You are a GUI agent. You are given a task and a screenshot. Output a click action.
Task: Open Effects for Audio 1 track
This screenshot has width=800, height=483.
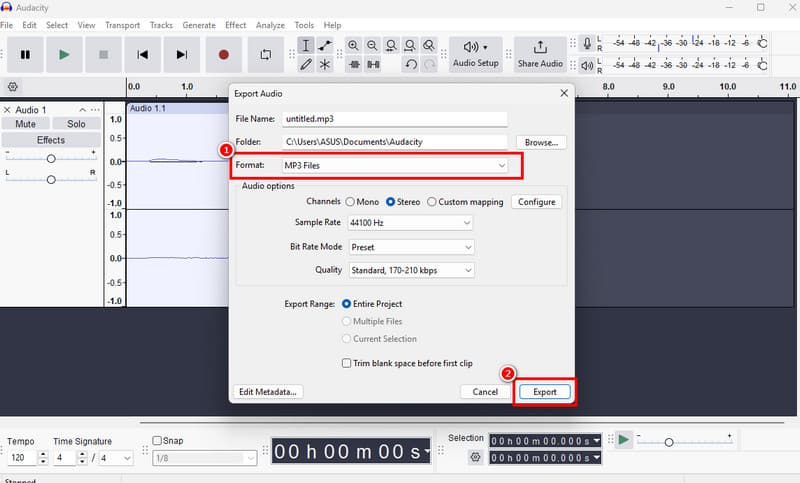[x=51, y=140]
